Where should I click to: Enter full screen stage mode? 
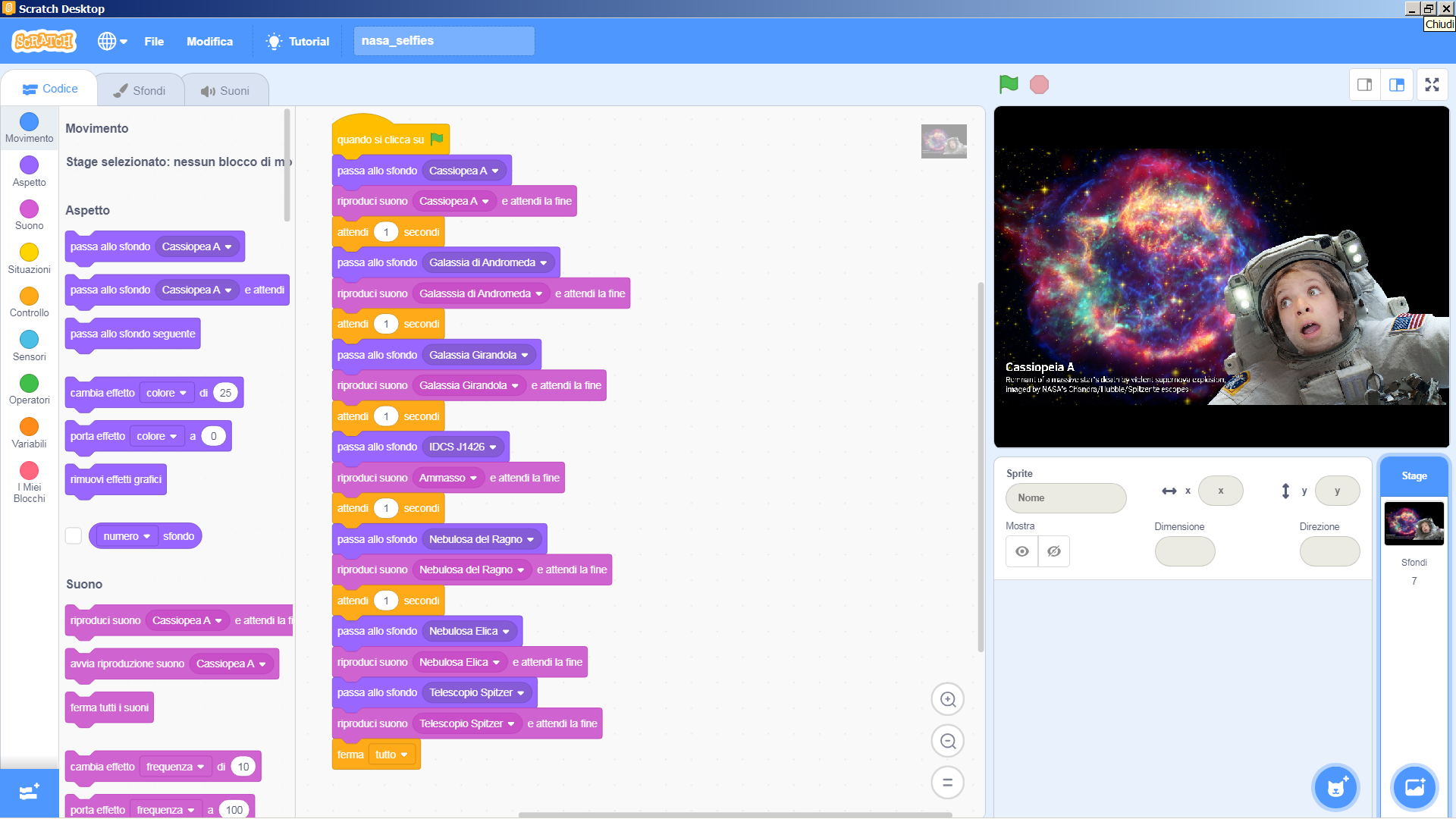coord(1432,85)
